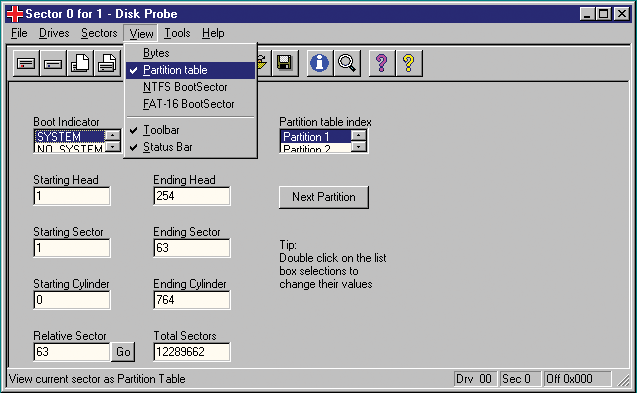
Task: Click the Go button beside Relative Sector
Action: [x=123, y=352]
